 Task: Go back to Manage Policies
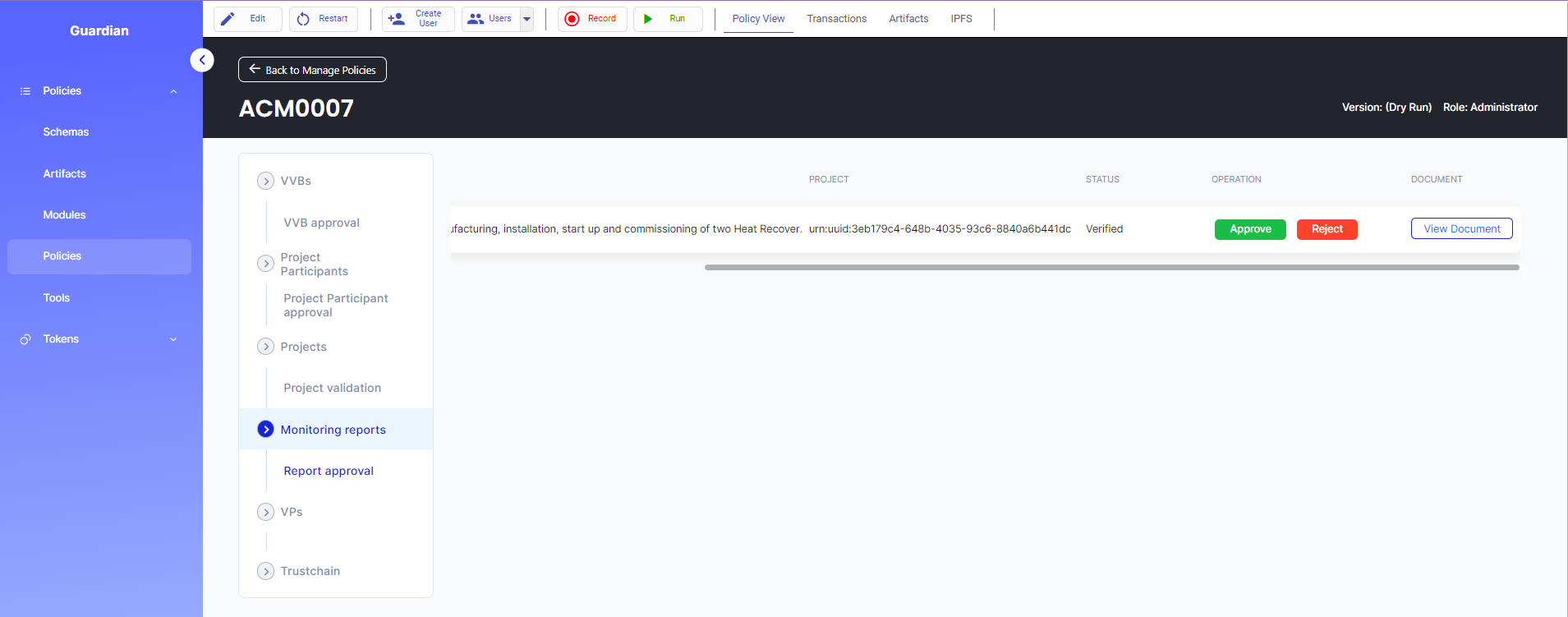click(x=312, y=70)
